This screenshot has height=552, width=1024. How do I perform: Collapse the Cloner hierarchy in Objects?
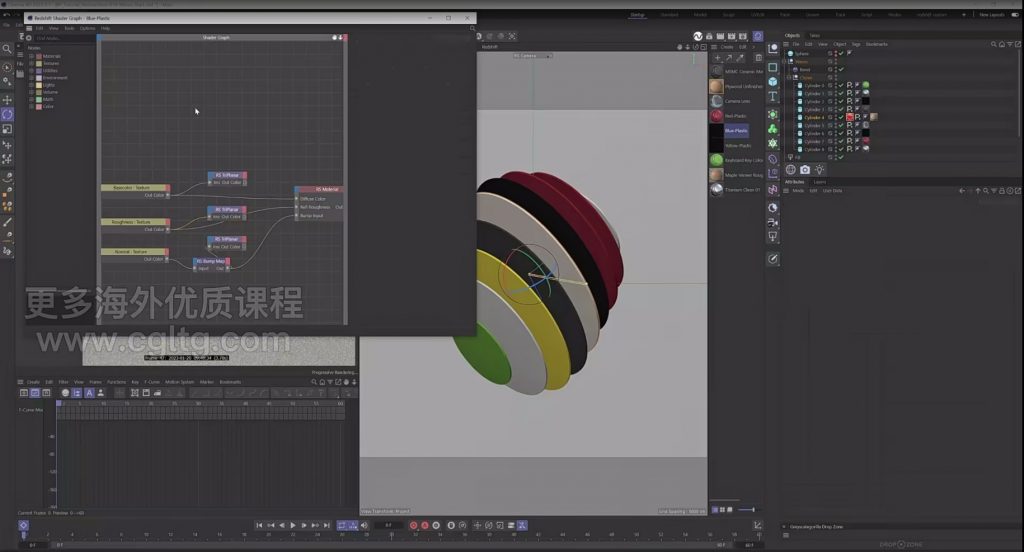(x=789, y=78)
